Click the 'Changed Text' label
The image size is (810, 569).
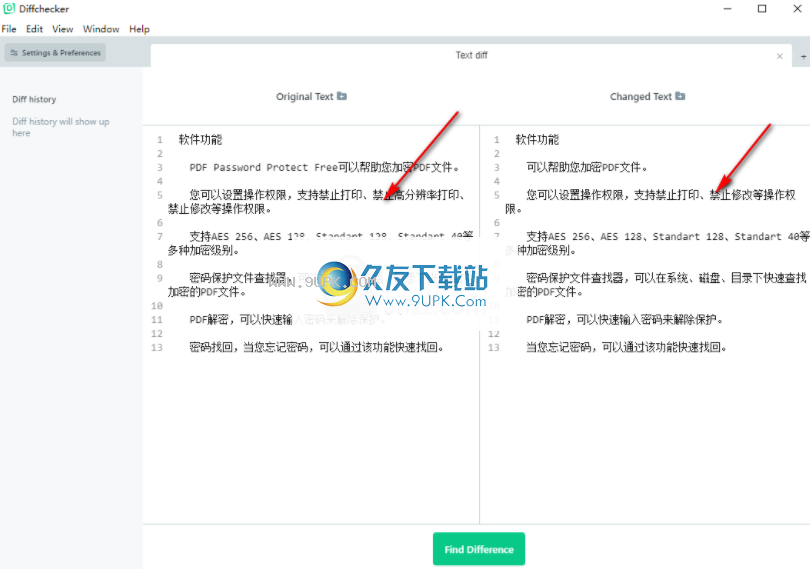click(x=641, y=97)
